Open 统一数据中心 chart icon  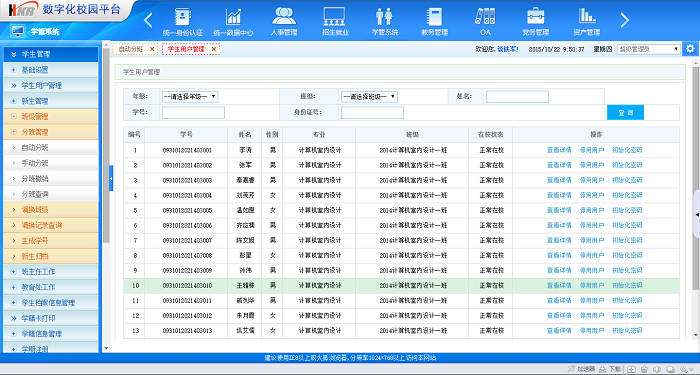tap(233, 17)
